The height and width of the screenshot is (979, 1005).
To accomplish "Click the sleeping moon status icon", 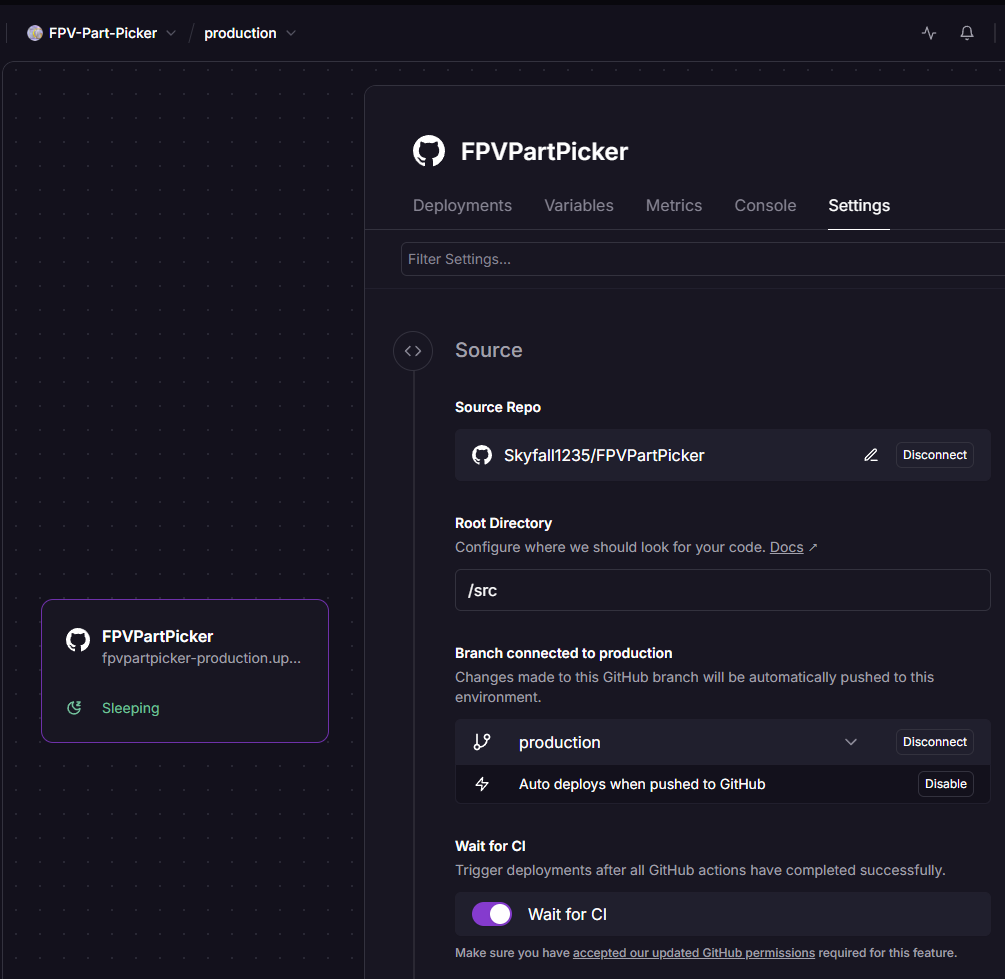I will point(74,708).
